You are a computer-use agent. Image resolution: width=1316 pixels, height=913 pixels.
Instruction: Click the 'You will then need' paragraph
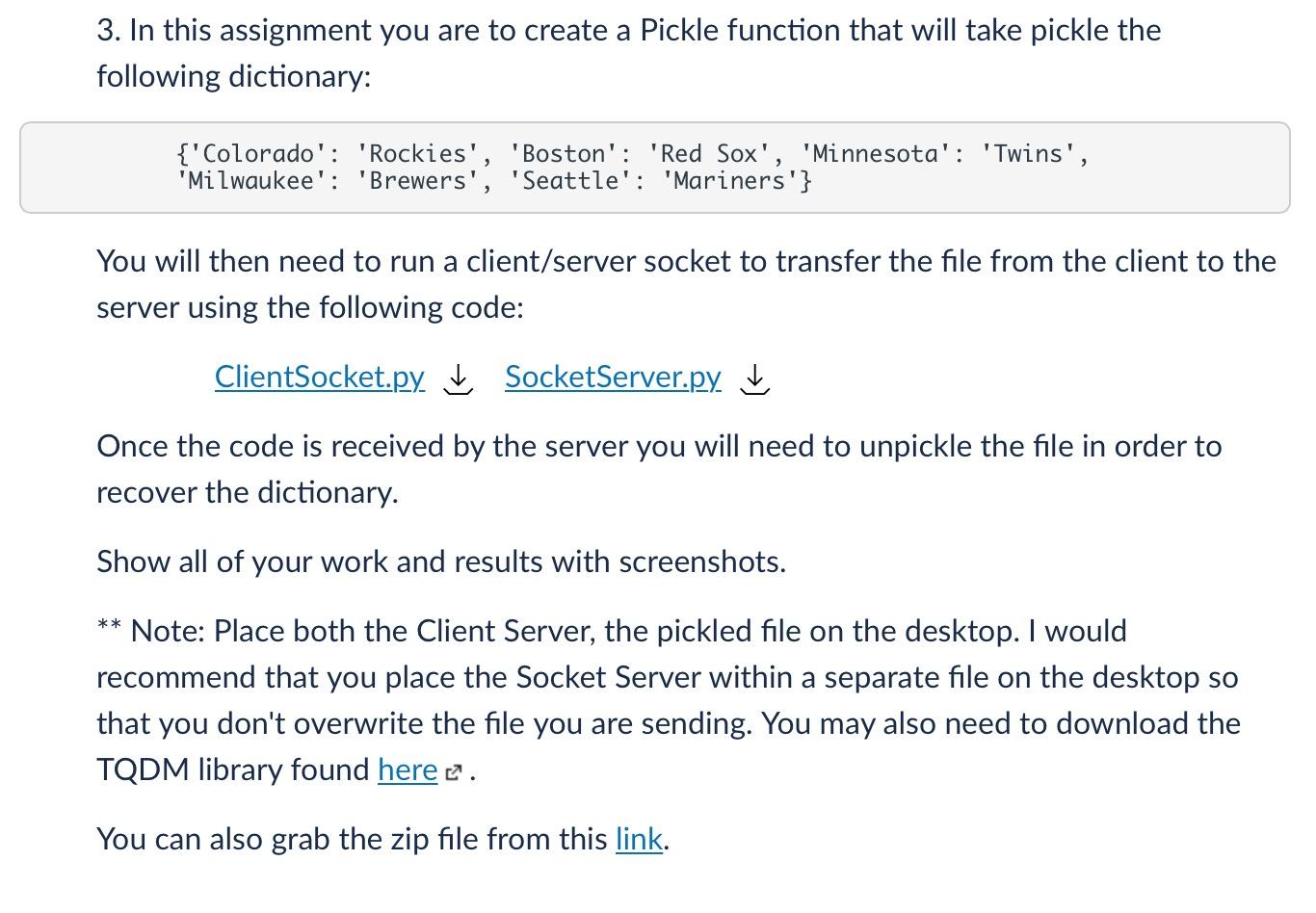[x=686, y=284]
